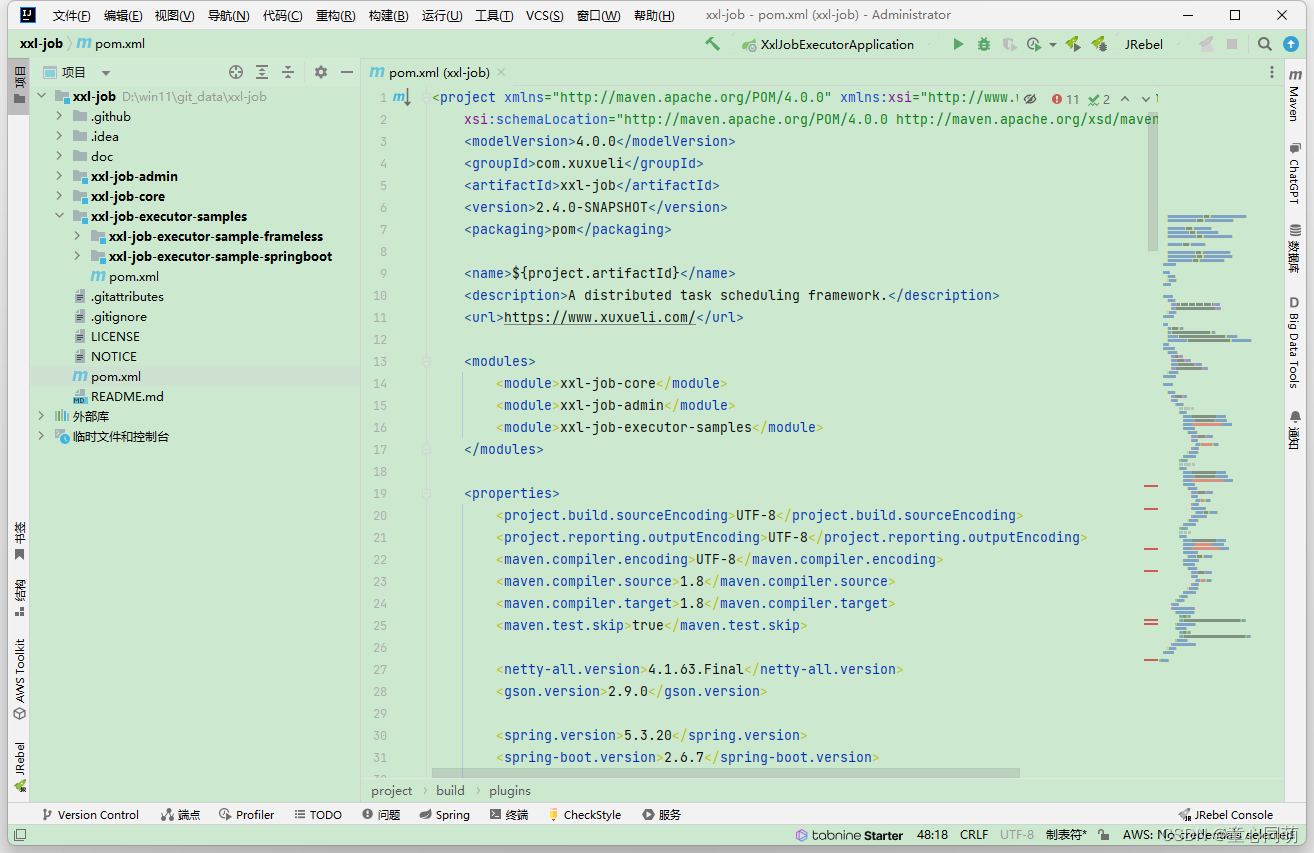Toggle the inspection highlighting eye icon
This screenshot has height=853, width=1314.
[1030, 99]
